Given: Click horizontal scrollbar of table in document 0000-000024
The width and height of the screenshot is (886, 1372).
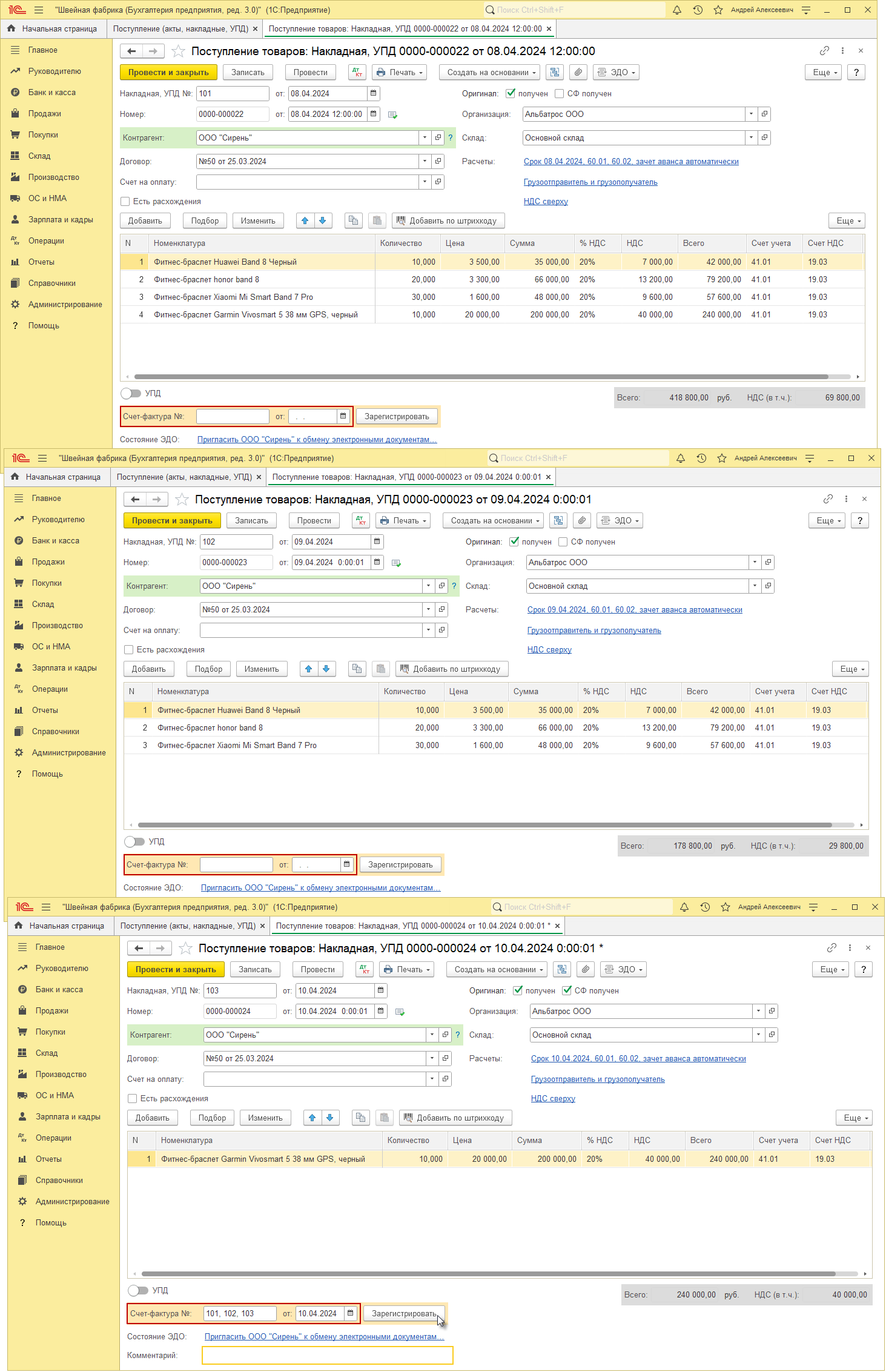Looking at the screenshot, I should point(488,1274).
